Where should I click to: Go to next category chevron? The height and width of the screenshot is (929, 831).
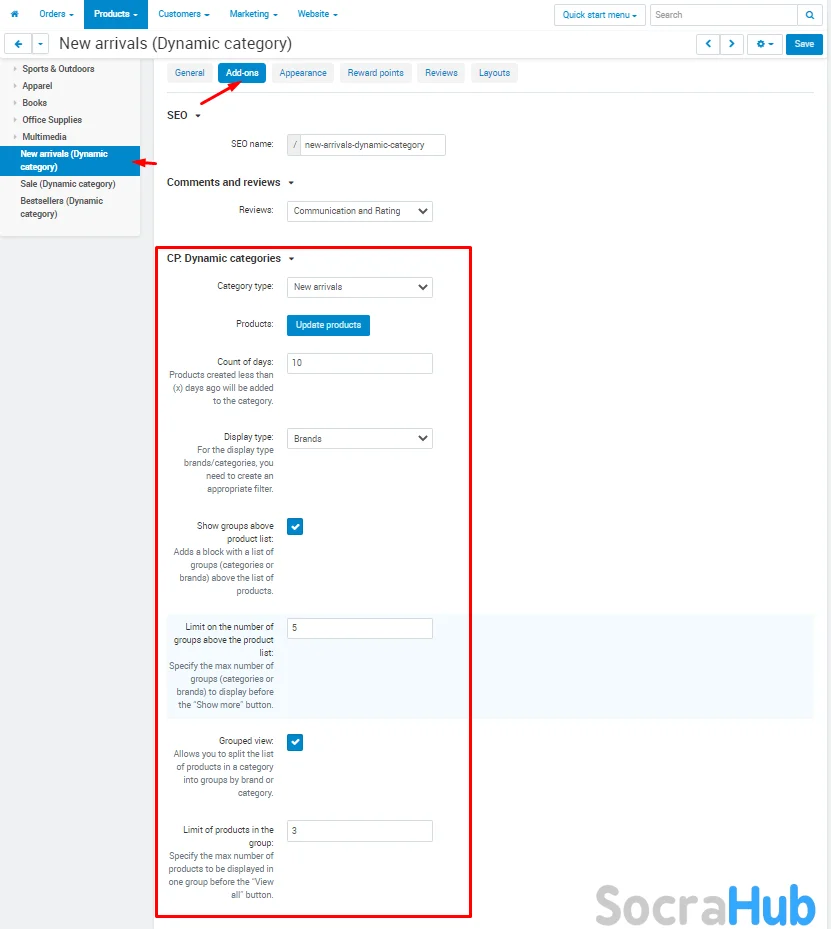click(731, 44)
